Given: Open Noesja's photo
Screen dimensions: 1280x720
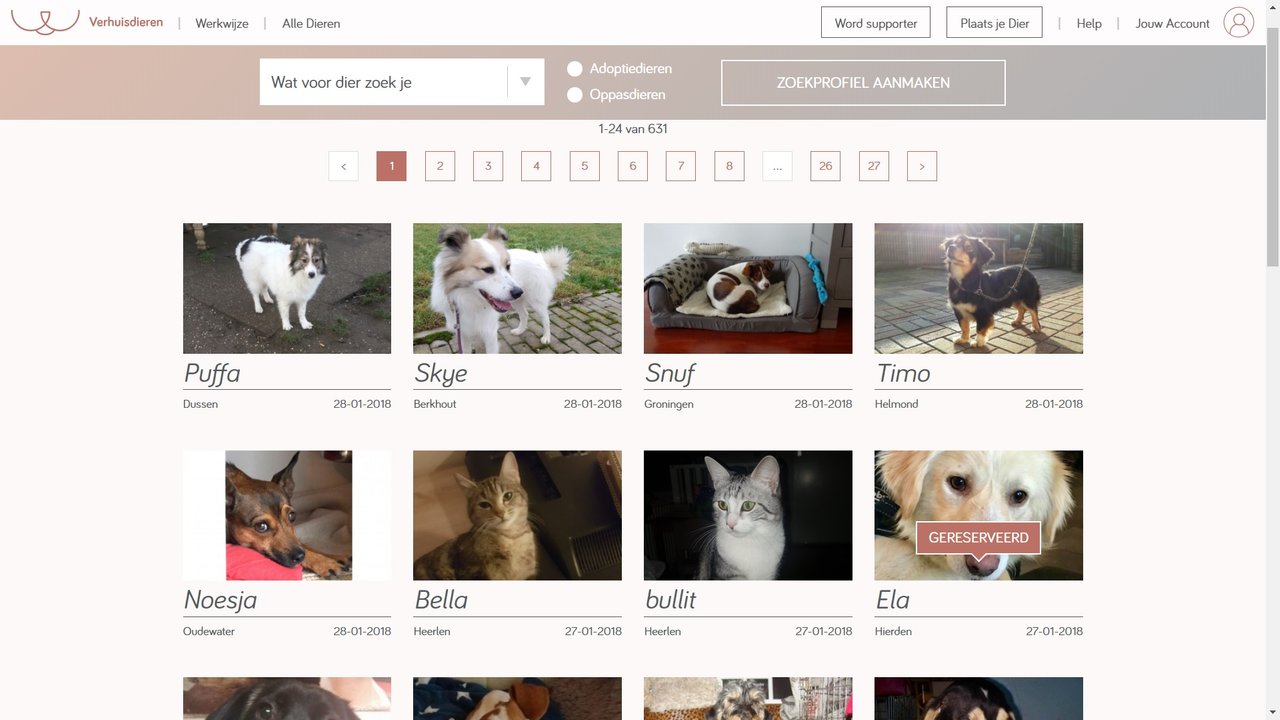Looking at the screenshot, I should 287,515.
